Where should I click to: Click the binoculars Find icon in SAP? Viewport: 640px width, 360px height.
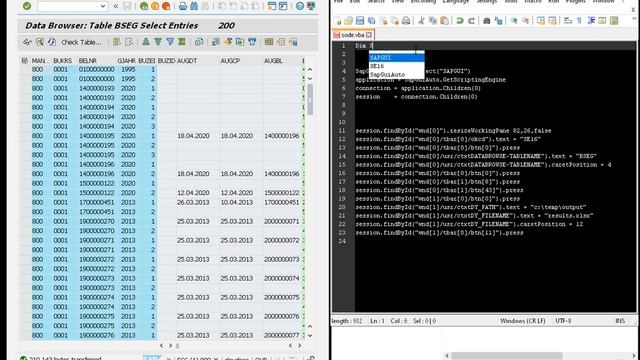click(194, 6)
